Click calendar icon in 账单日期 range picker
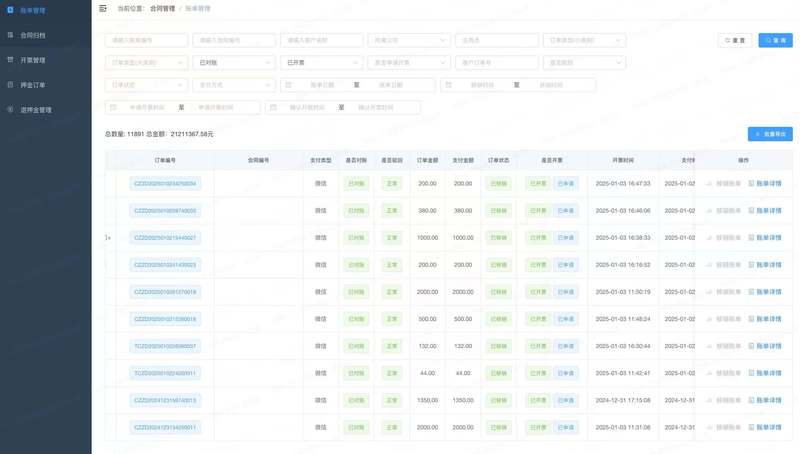The image size is (800, 454). coord(288,85)
